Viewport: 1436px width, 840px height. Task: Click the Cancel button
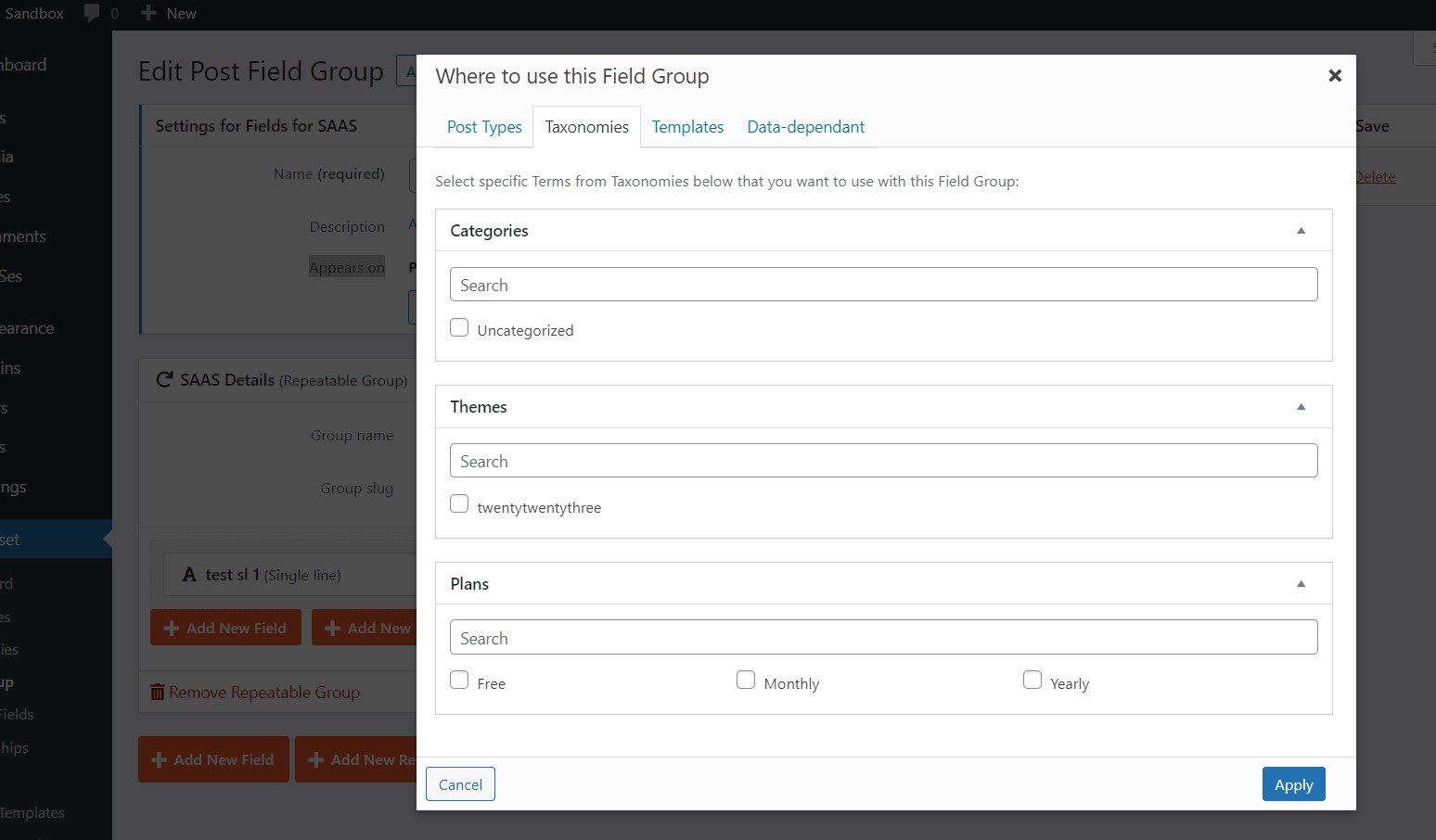[x=460, y=783]
